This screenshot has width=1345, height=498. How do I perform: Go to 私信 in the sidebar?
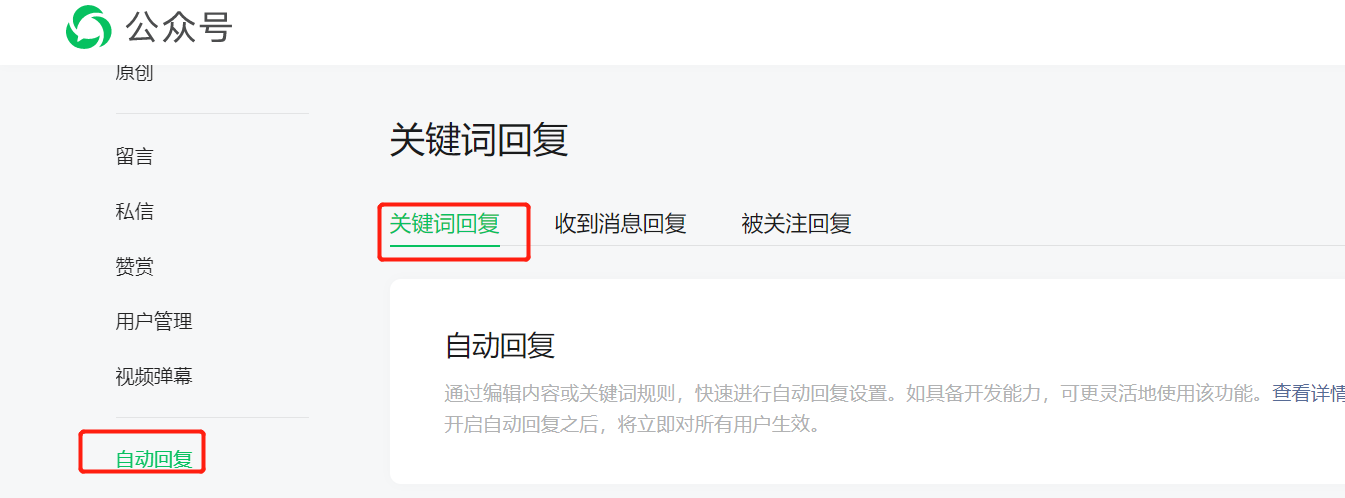point(134,211)
